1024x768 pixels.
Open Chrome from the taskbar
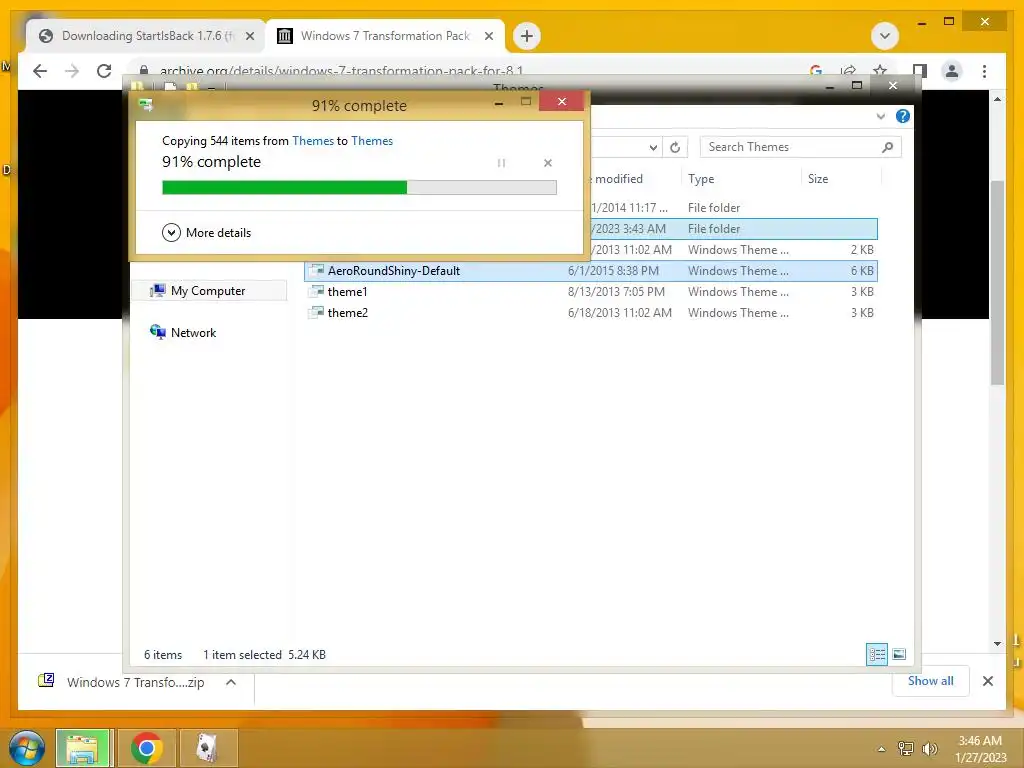pos(147,748)
